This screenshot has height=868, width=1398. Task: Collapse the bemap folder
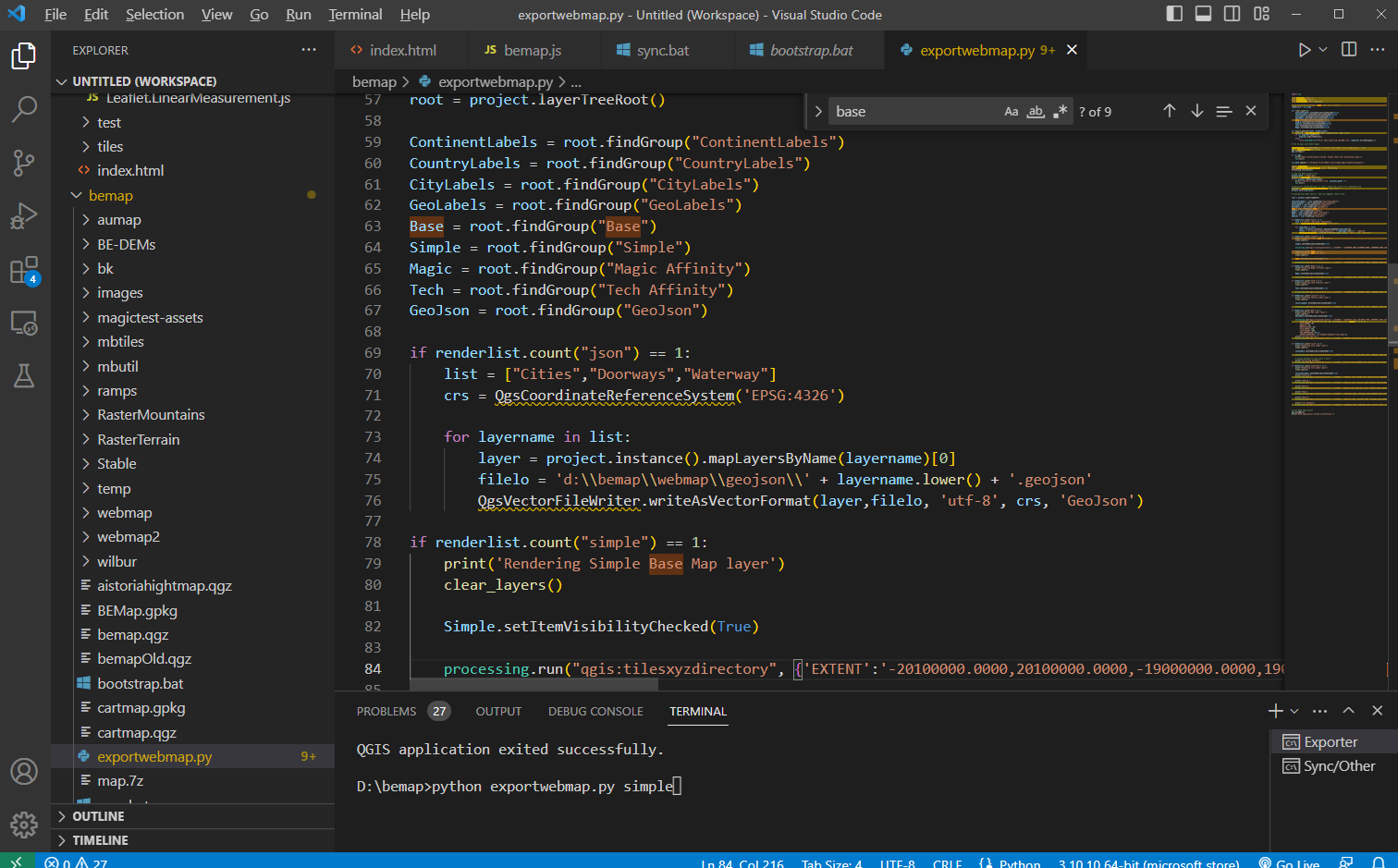click(x=192, y=195)
